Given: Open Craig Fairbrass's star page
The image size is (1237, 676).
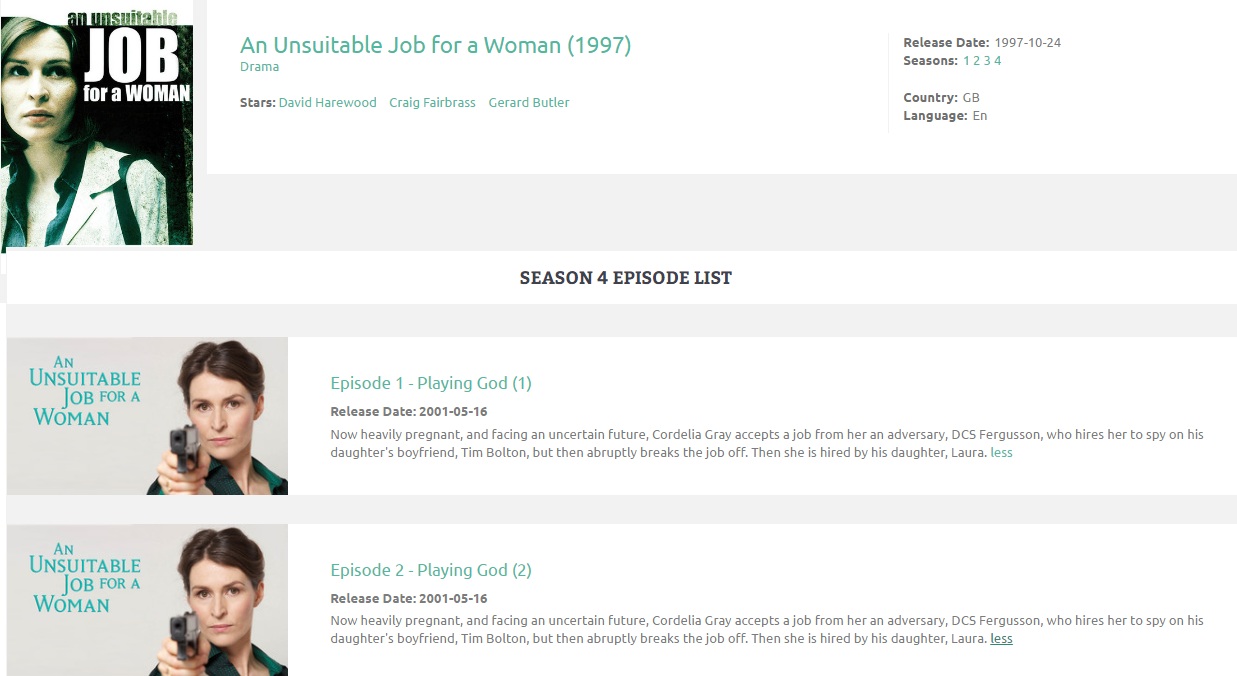Looking at the screenshot, I should coord(432,103).
